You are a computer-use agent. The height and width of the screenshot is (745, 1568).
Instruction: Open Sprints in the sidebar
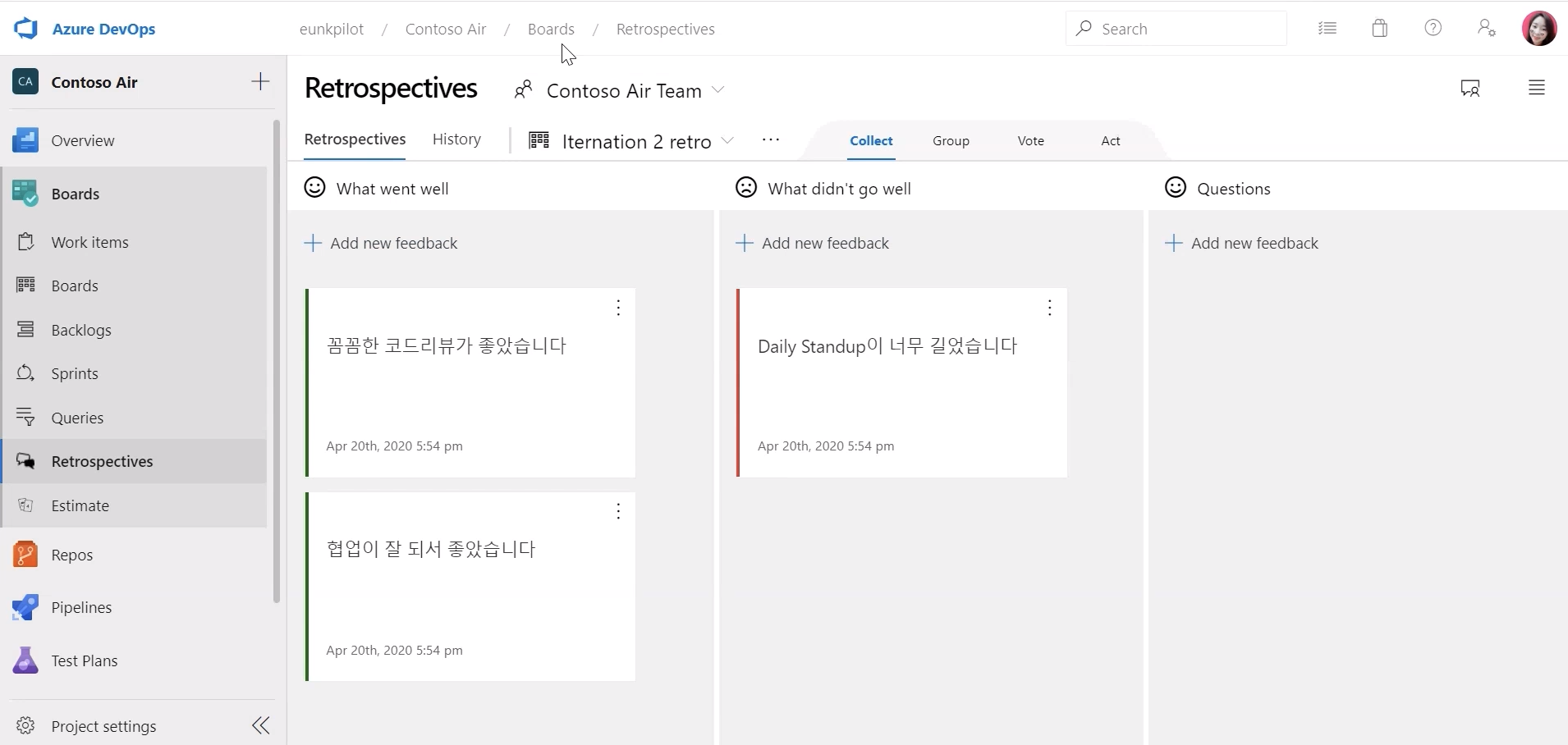point(135,373)
